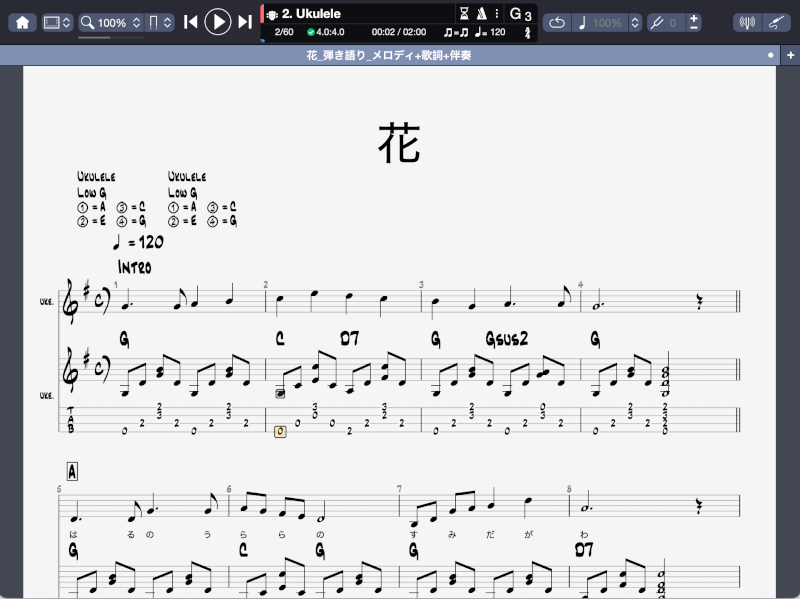The image size is (800, 599).
Task: Toggle the loop playback button
Action: [557, 22]
